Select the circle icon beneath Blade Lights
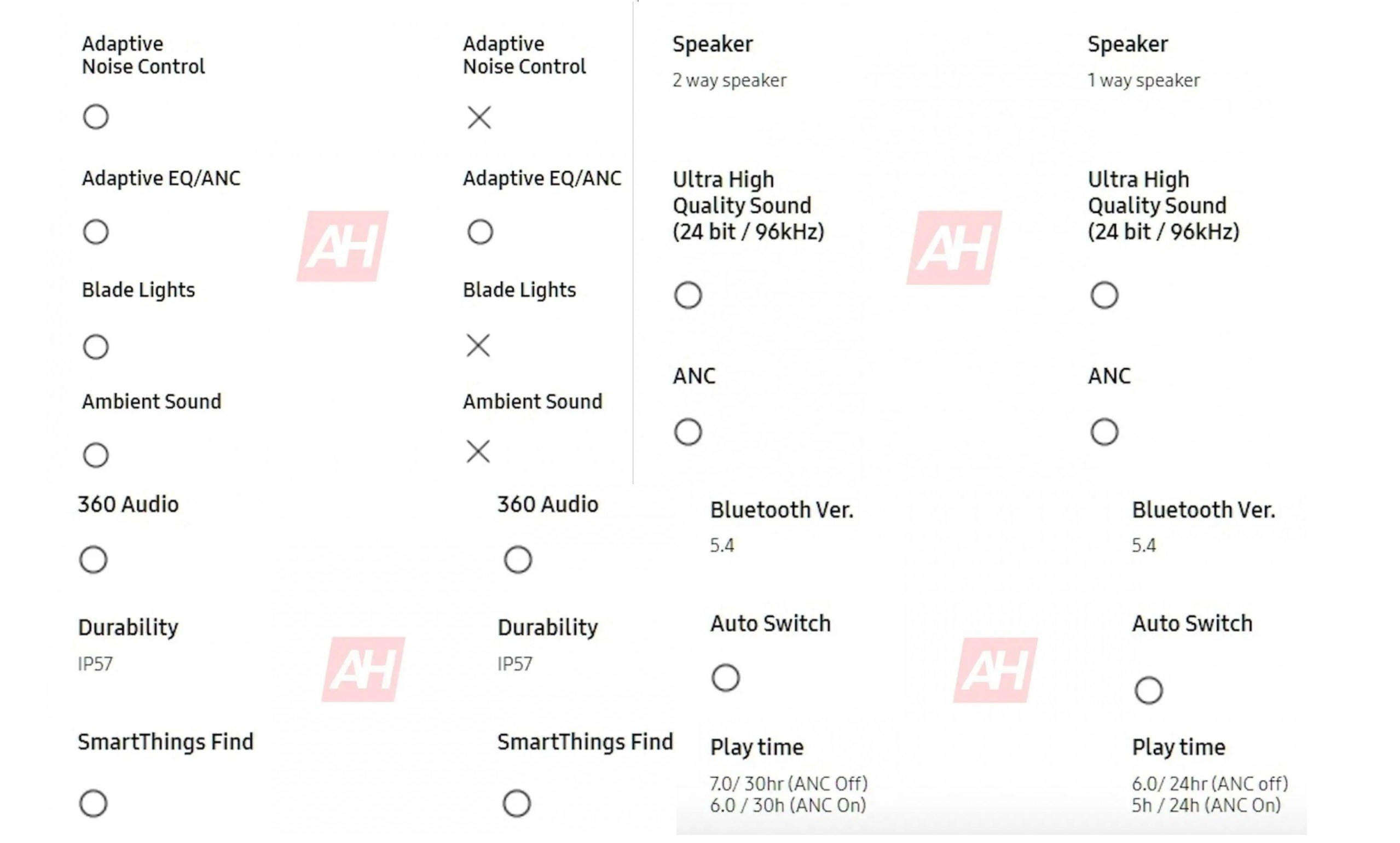Screen dimensions: 1400x843 (x=95, y=347)
